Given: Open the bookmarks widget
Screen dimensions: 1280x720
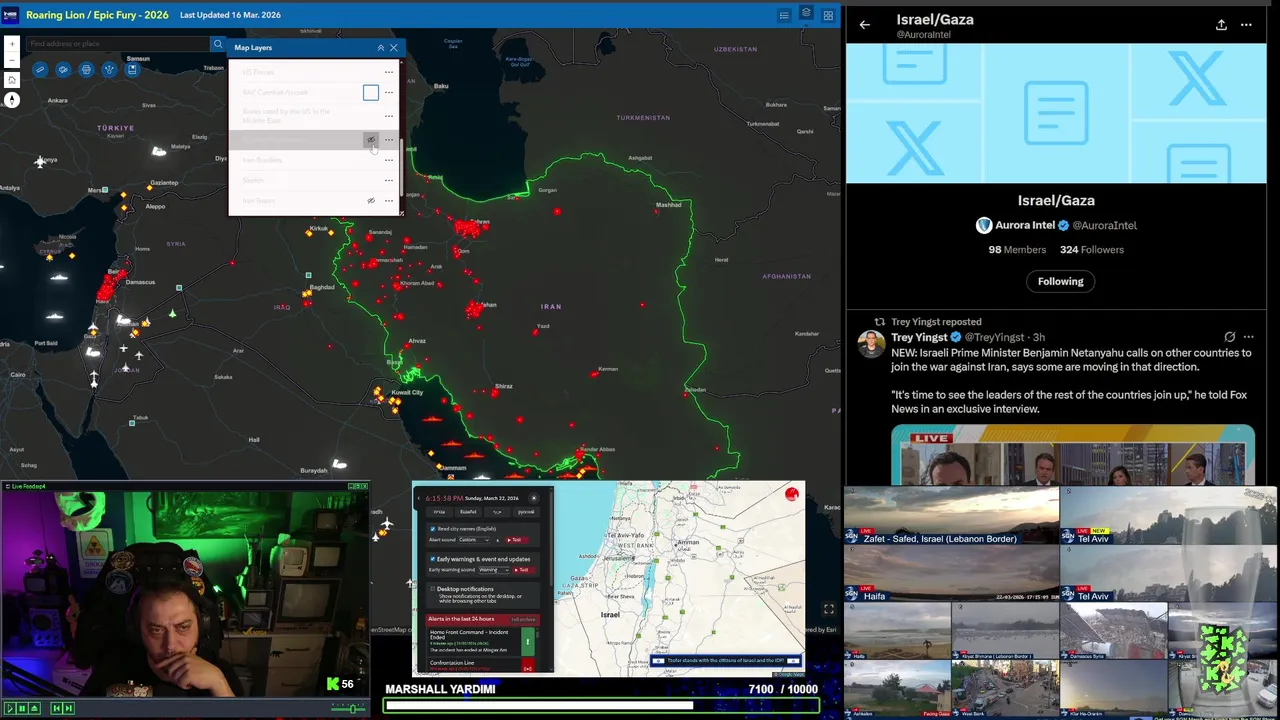Looking at the screenshot, I should (x=132, y=70).
